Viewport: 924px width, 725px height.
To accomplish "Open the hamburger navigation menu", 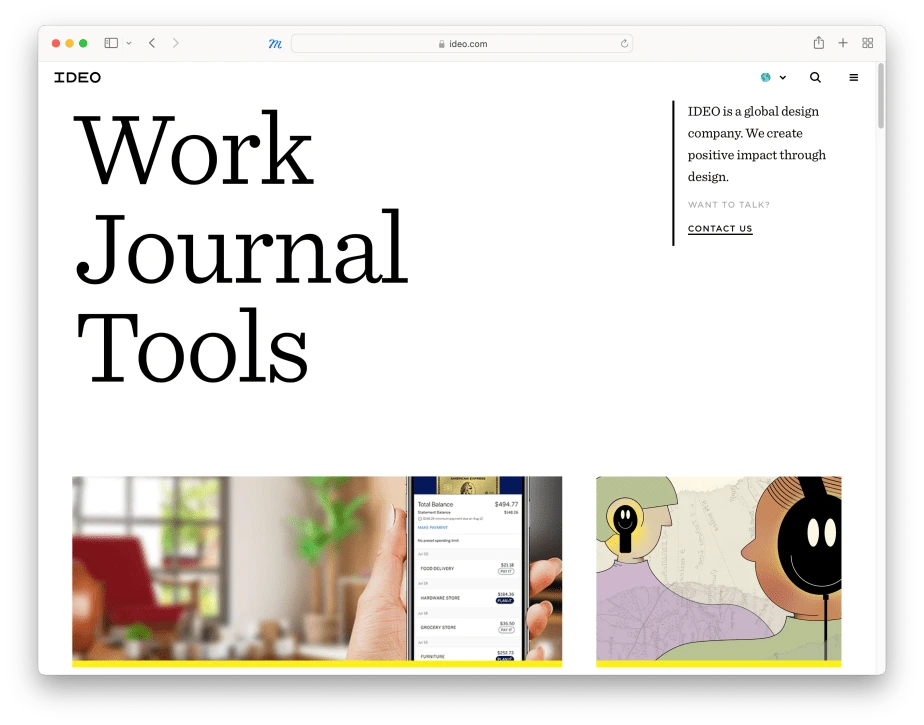I will [x=853, y=77].
